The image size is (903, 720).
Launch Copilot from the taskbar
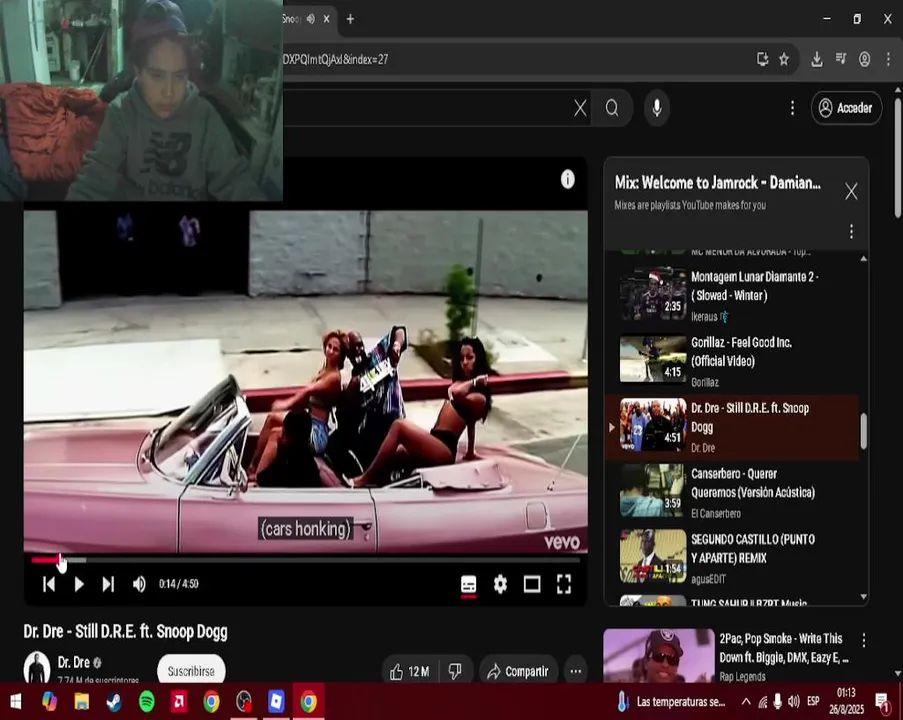[x=50, y=702]
